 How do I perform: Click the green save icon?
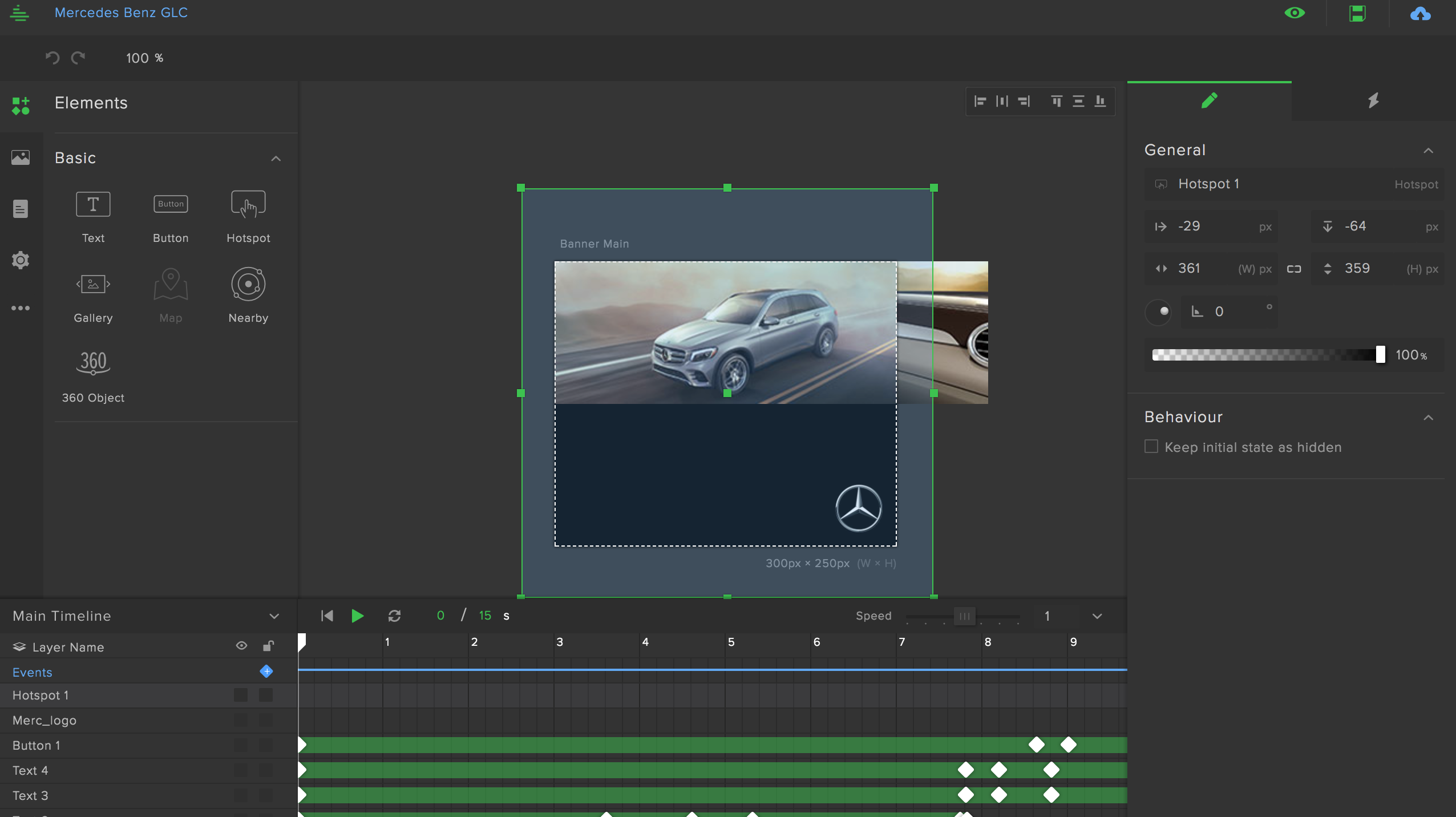pos(1357,14)
